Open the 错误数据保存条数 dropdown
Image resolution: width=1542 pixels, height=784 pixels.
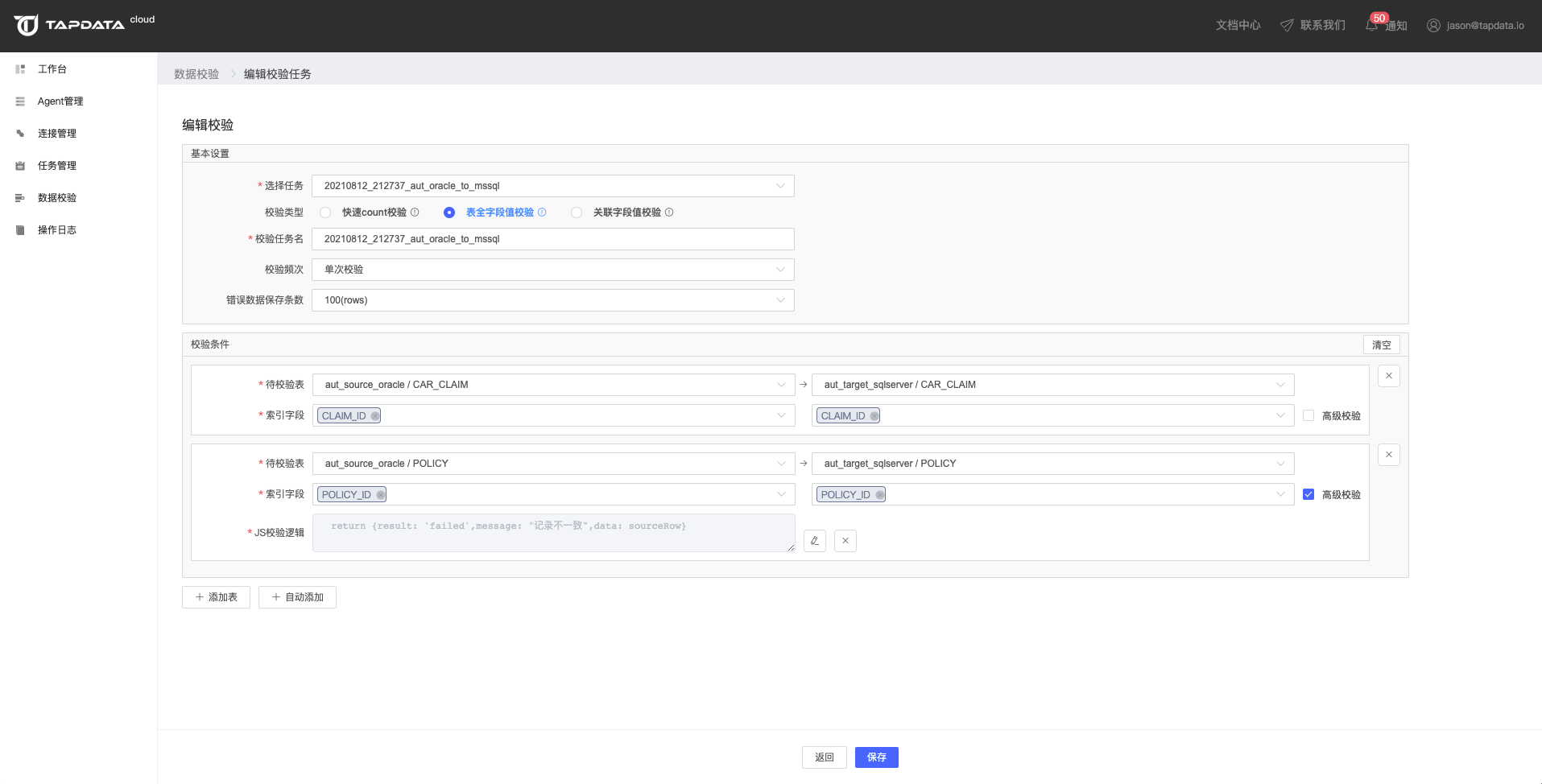[552, 300]
